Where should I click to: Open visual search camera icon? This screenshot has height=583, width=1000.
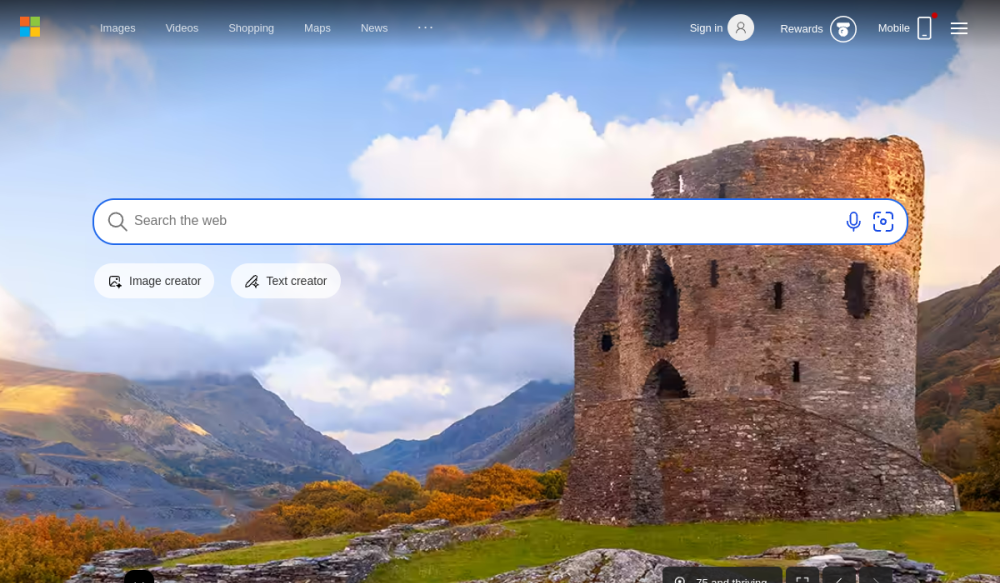click(883, 221)
